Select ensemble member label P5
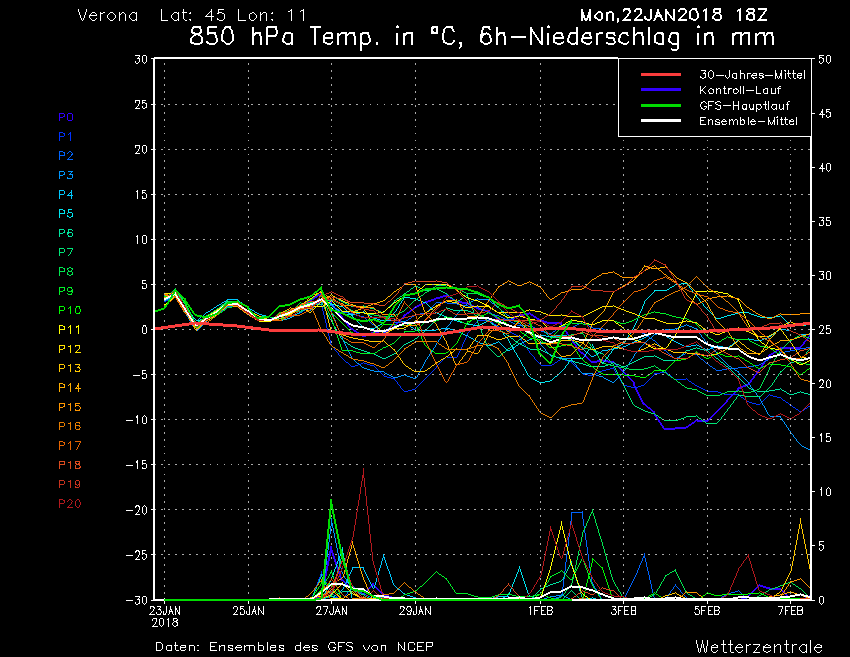This screenshot has height=657, width=850. tap(66, 214)
